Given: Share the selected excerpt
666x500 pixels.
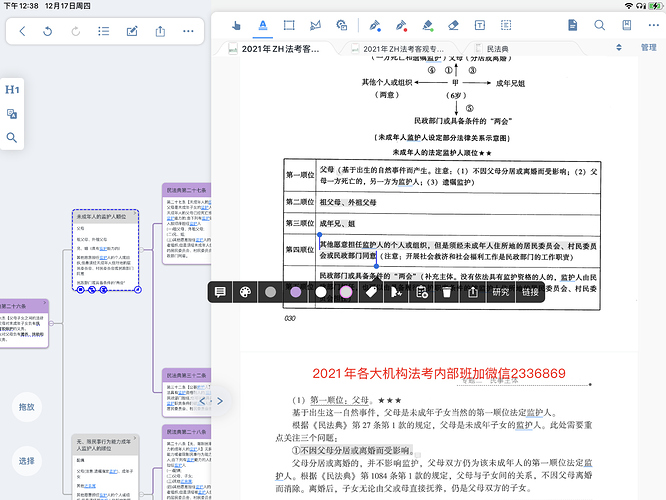Looking at the screenshot, I should (x=473, y=292).
